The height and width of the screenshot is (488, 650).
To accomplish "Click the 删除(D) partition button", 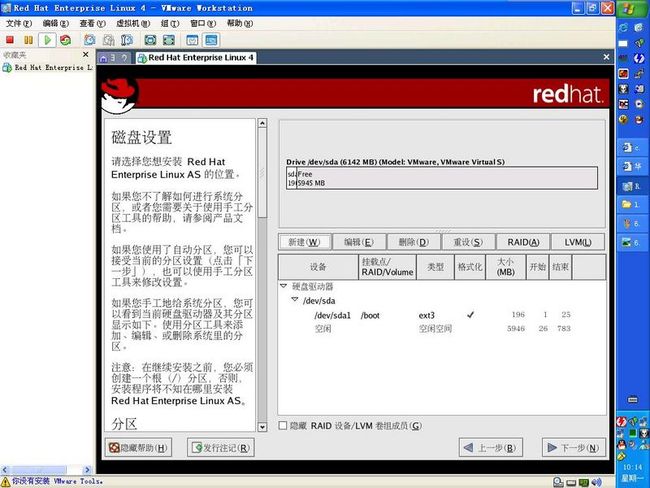I will coord(414,242).
